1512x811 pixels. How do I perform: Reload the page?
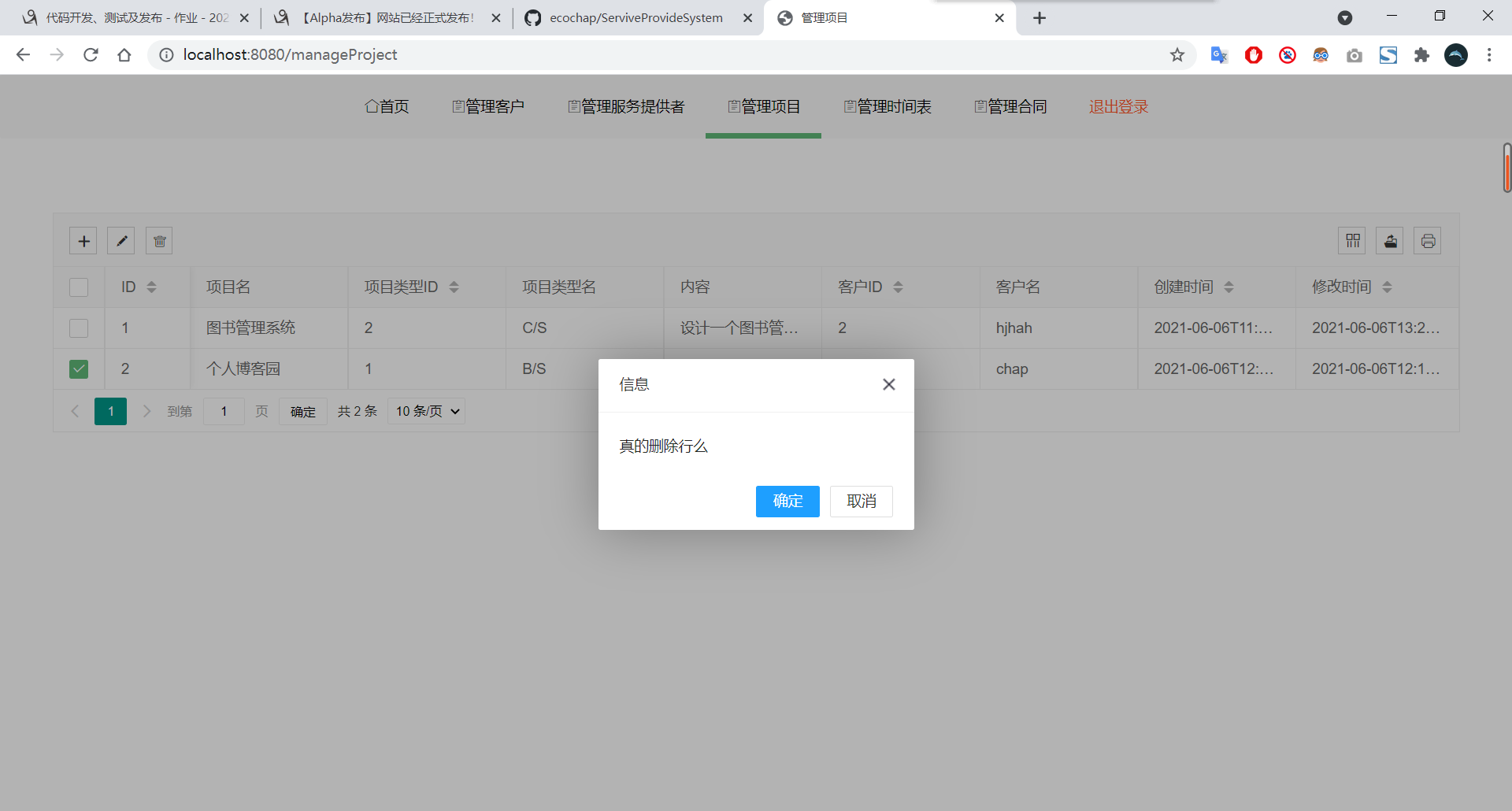pyautogui.click(x=91, y=54)
